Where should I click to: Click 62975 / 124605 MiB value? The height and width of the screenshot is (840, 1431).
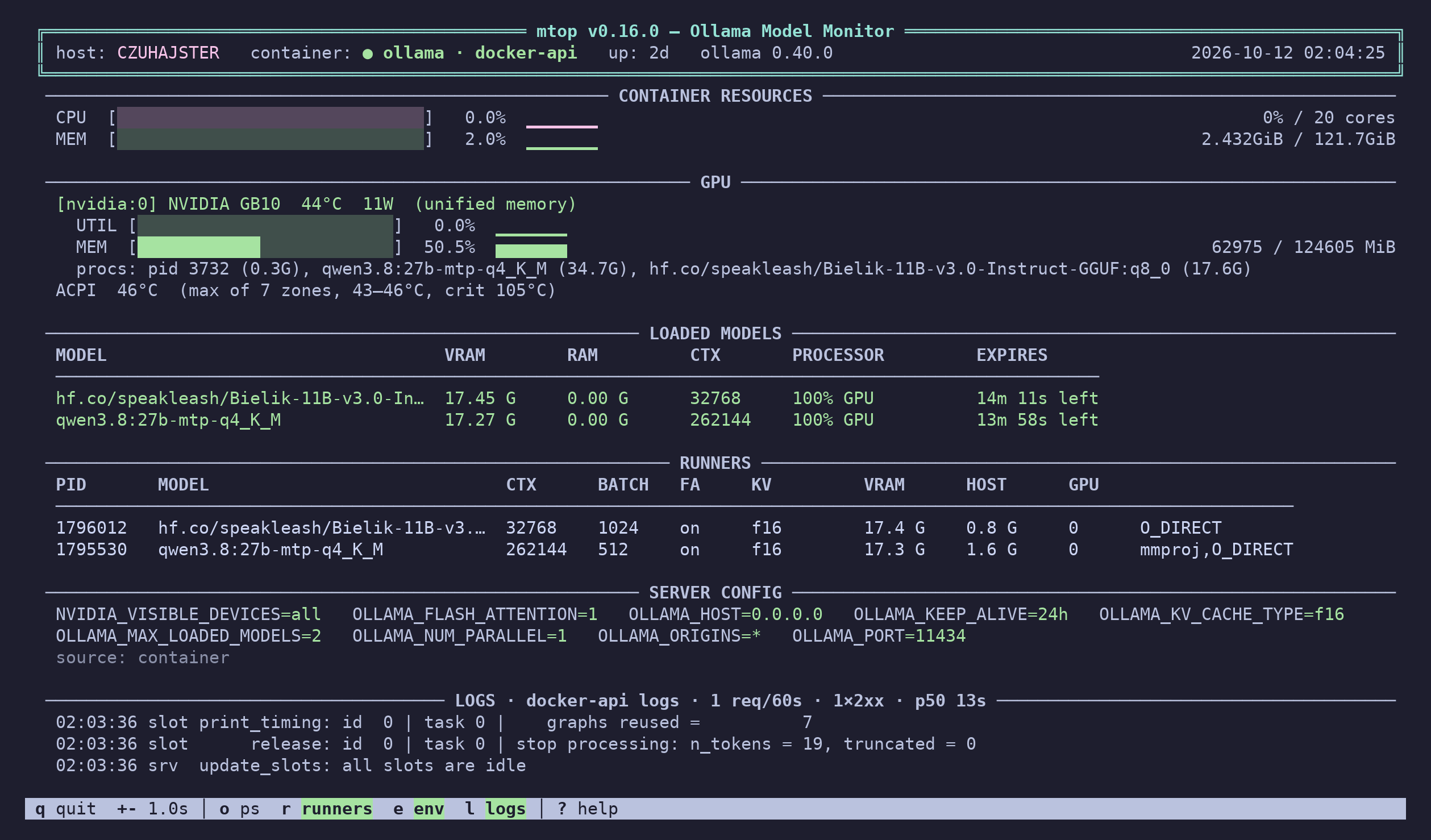point(1303,247)
